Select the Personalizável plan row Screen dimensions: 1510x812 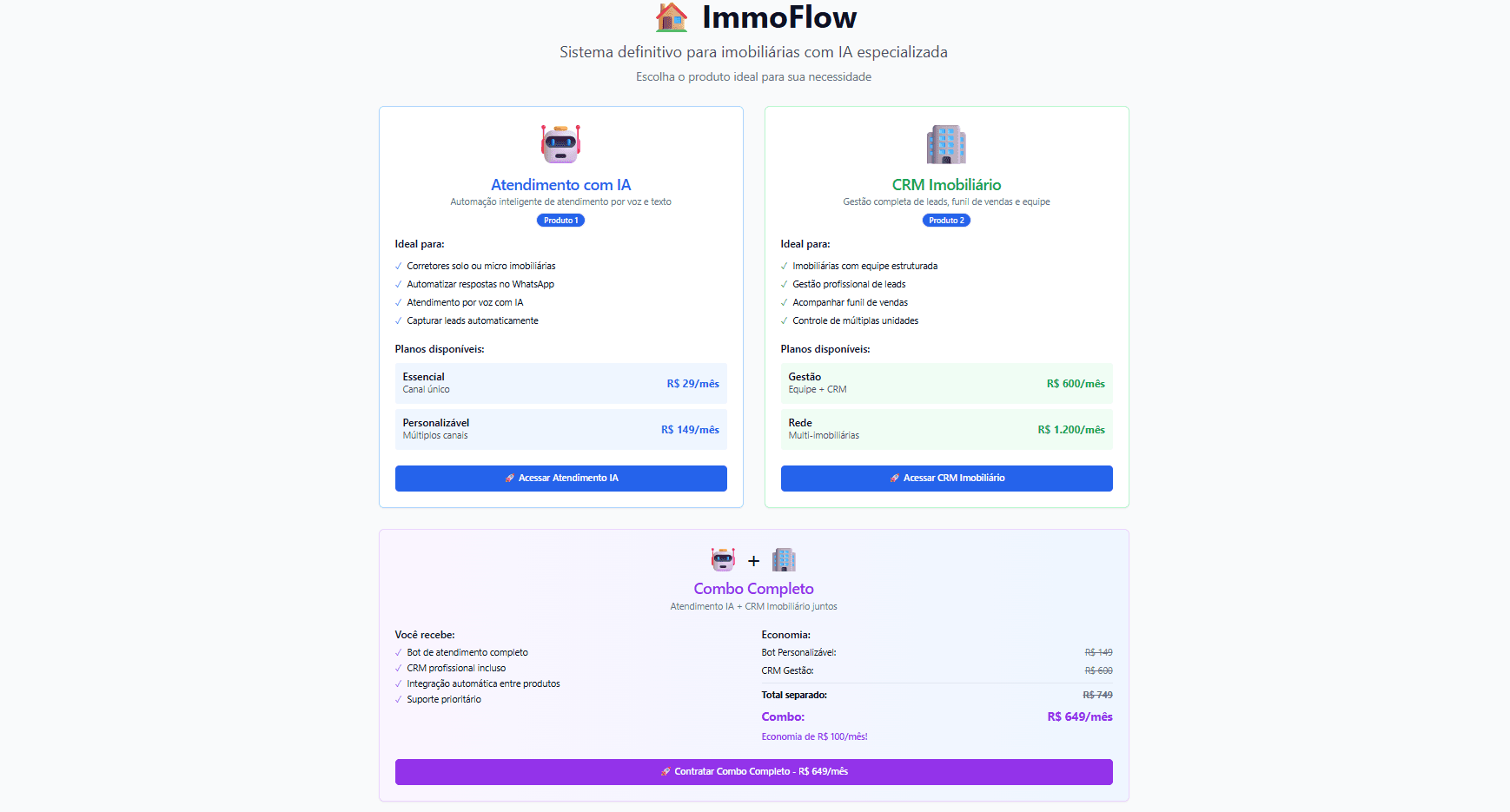tap(560, 429)
